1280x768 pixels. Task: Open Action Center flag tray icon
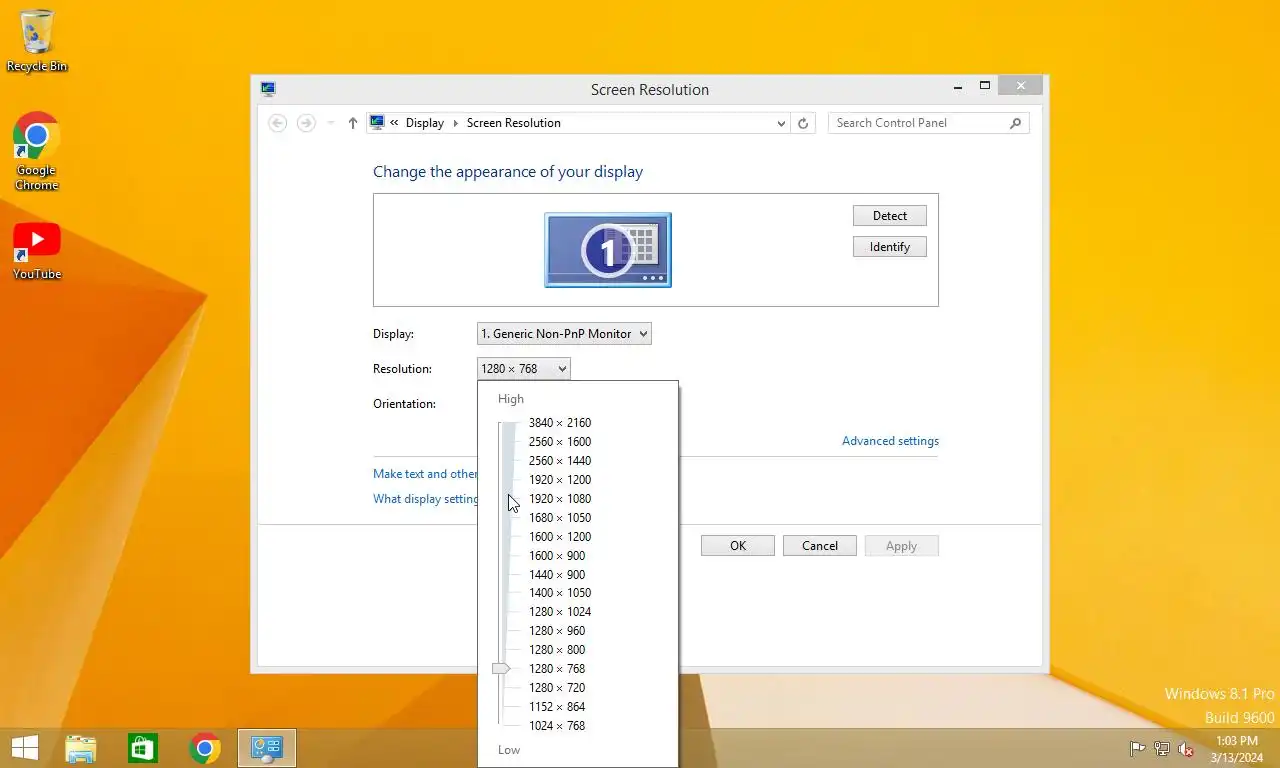tap(1138, 749)
